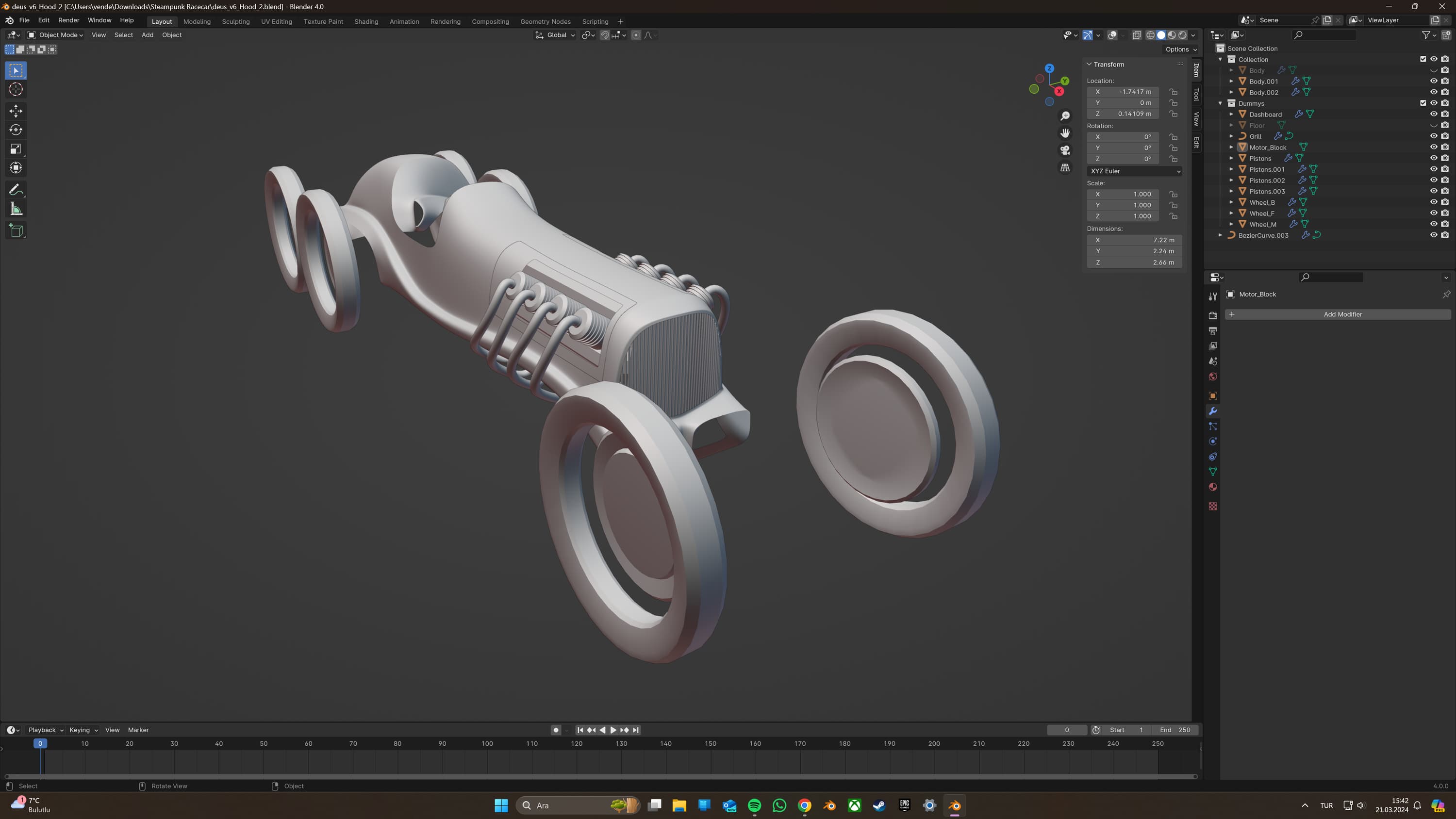This screenshot has height=819, width=1456.
Task: Select the Scale tool in the toolbar
Action: 16,149
